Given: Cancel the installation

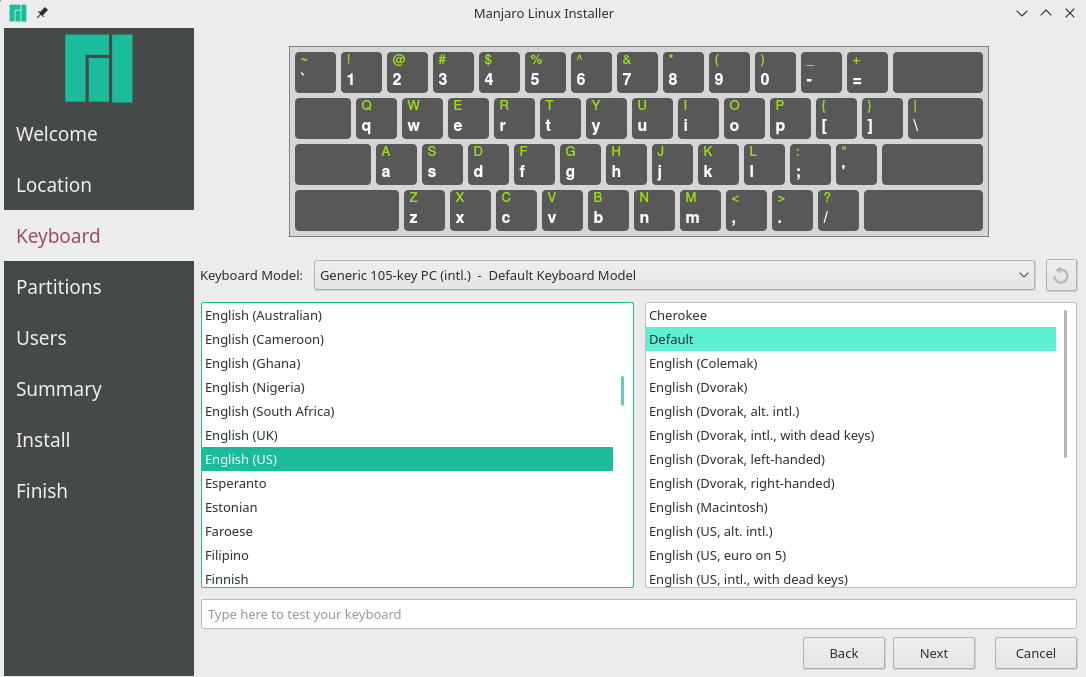Looking at the screenshot, I should pos(1035,652).
